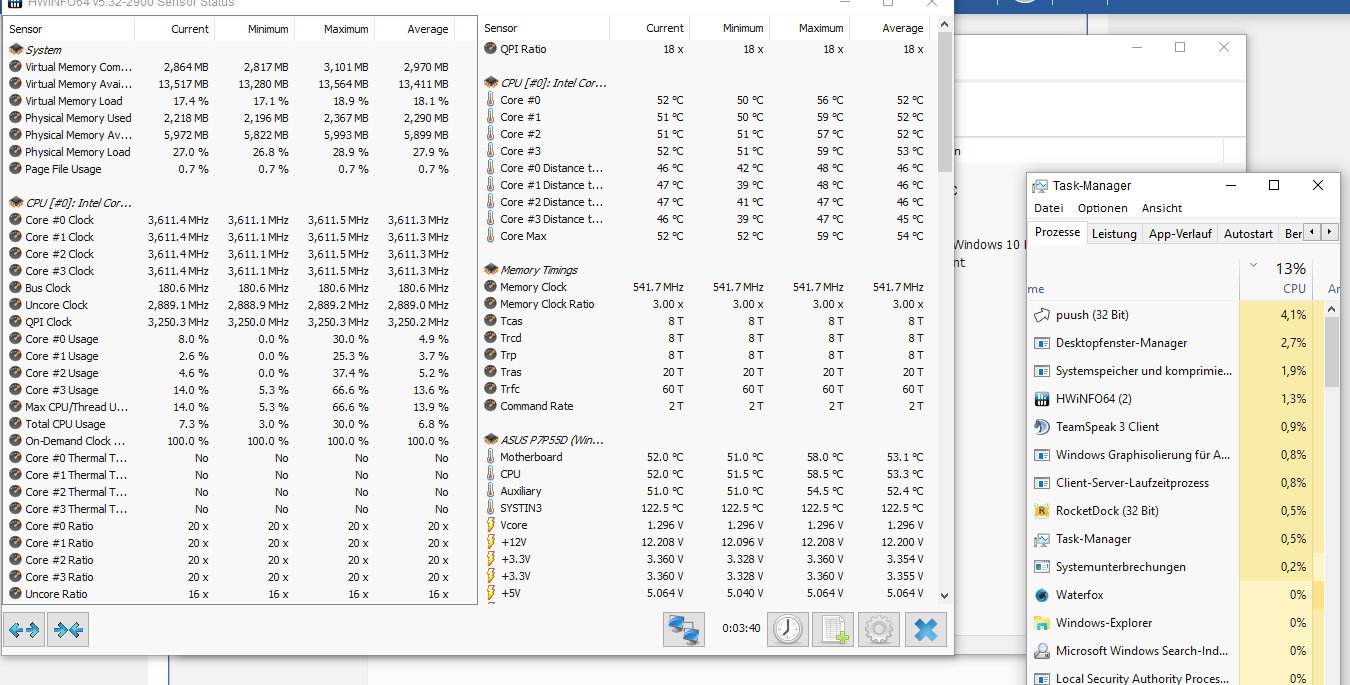Click the TeamSpeak 3 Client icon
Viewport: 1350px width, 685px height.
(x=1042, y=427)
